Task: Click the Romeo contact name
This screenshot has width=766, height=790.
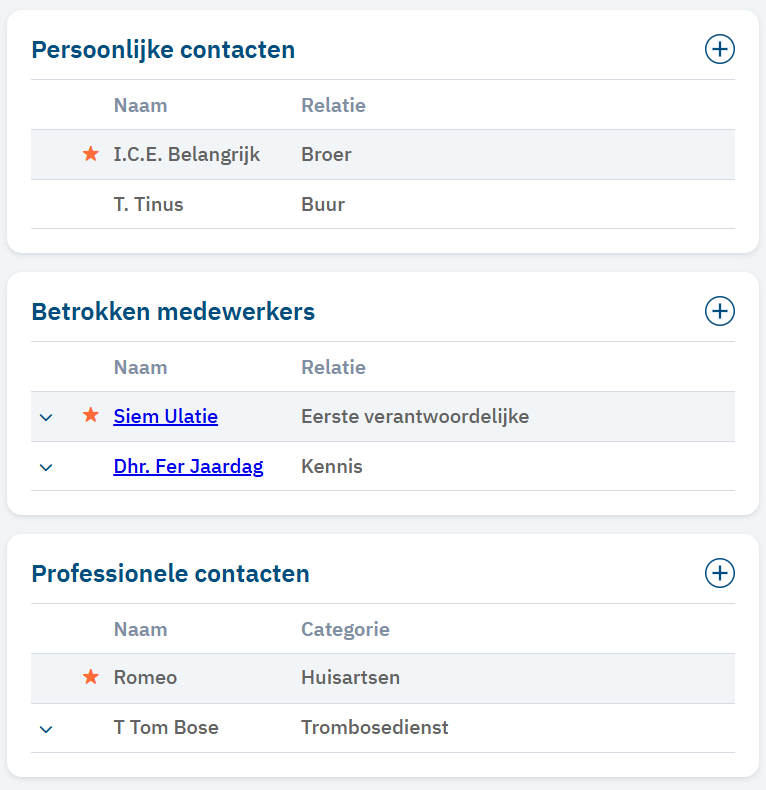Action: 145,677
